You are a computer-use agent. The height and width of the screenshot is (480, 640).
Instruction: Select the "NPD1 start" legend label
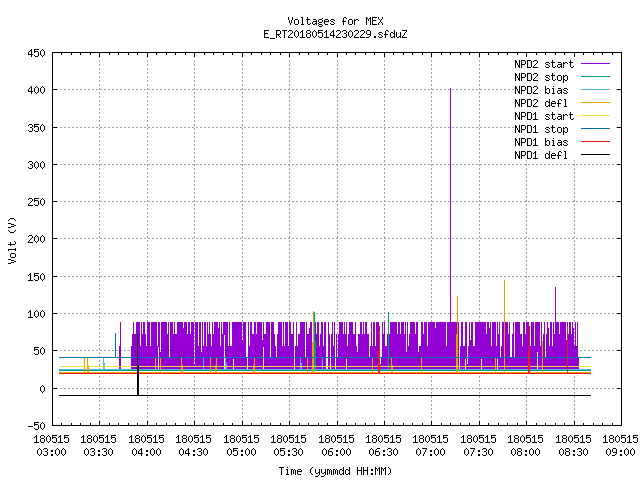click(x=544, y=116)
